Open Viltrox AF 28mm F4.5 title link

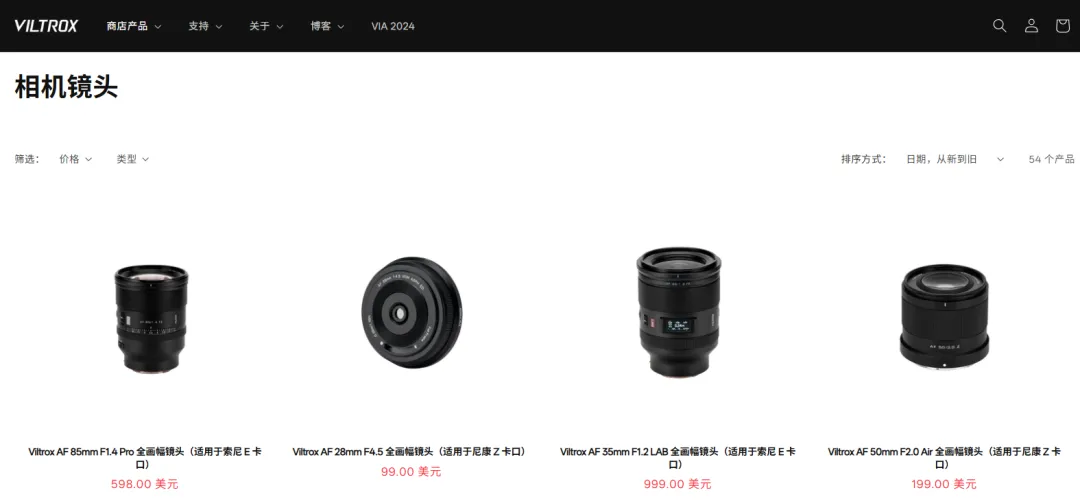coord(411,452)
